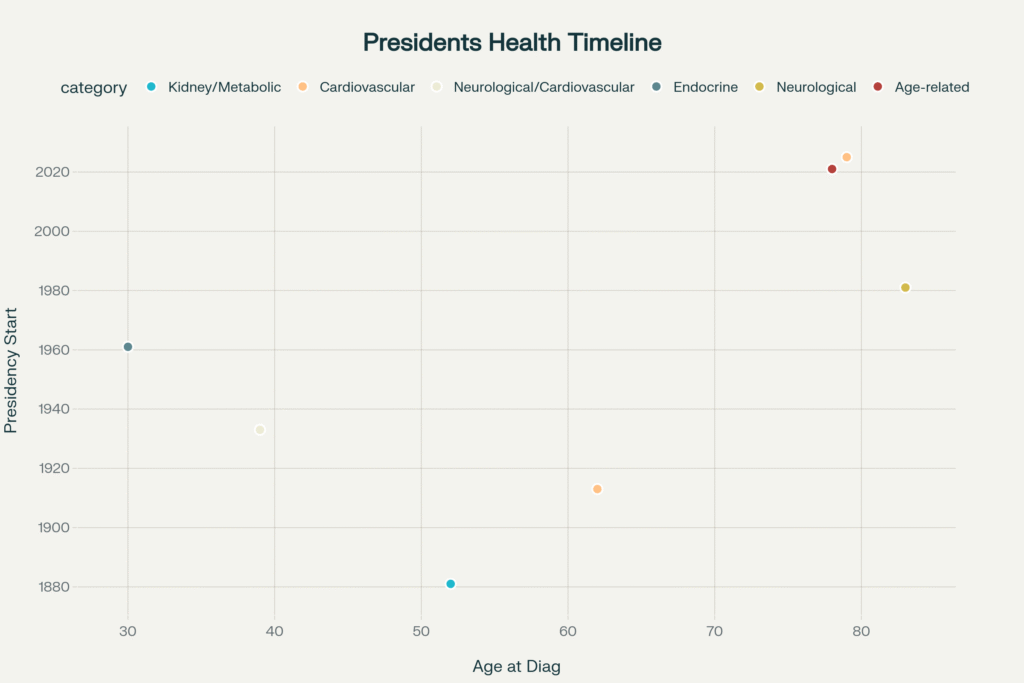Click the Kidney/Metabolic point near 1880

pyautogui.click(x=451, y=584)
